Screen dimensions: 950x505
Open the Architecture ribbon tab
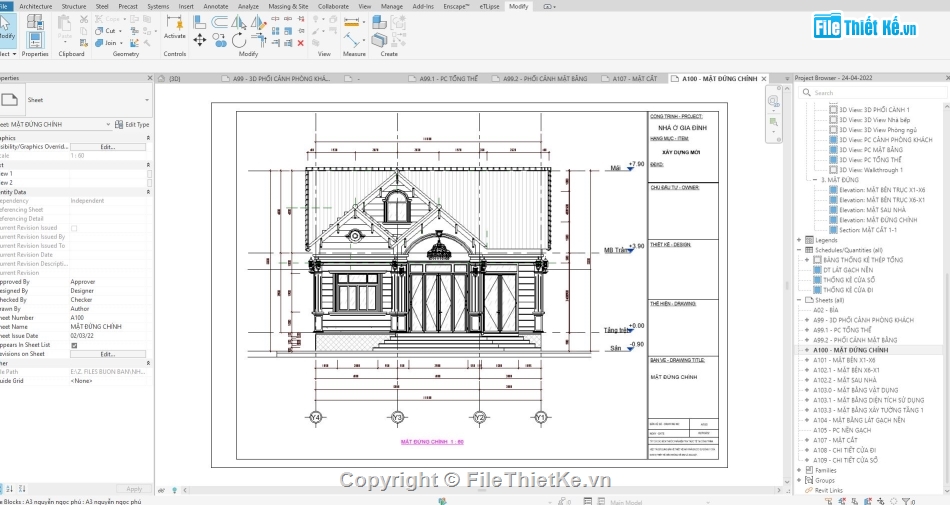tap(36, 6)
